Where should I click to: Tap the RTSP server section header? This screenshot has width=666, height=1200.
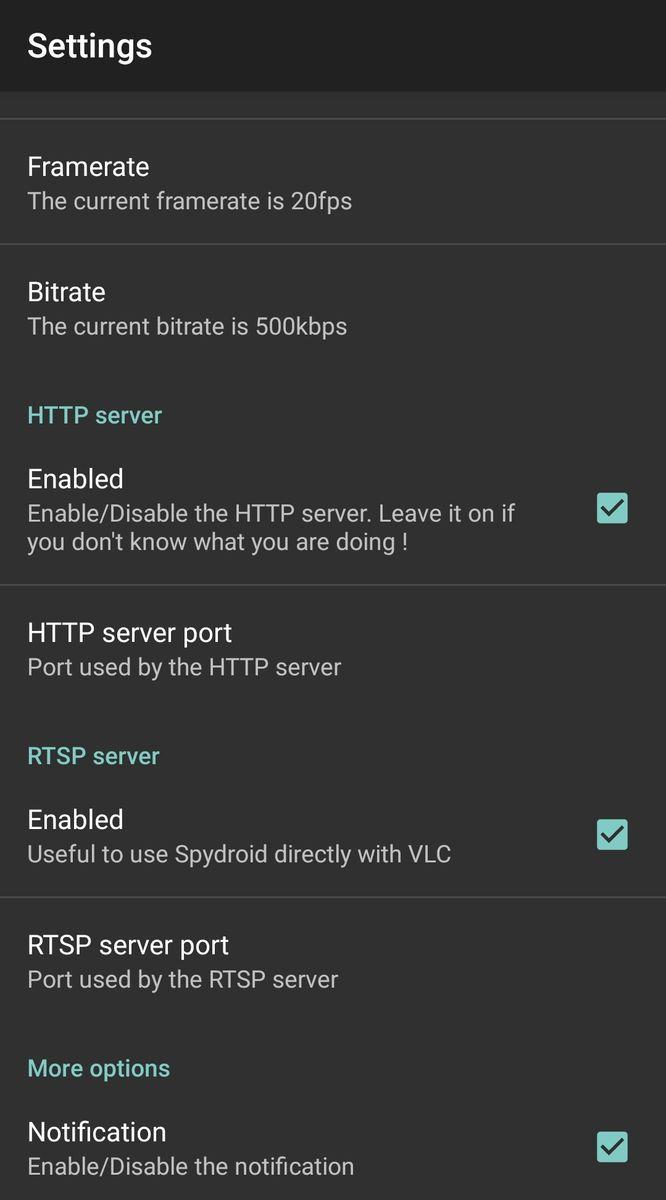pyautogui.click(x=94, y=756)
